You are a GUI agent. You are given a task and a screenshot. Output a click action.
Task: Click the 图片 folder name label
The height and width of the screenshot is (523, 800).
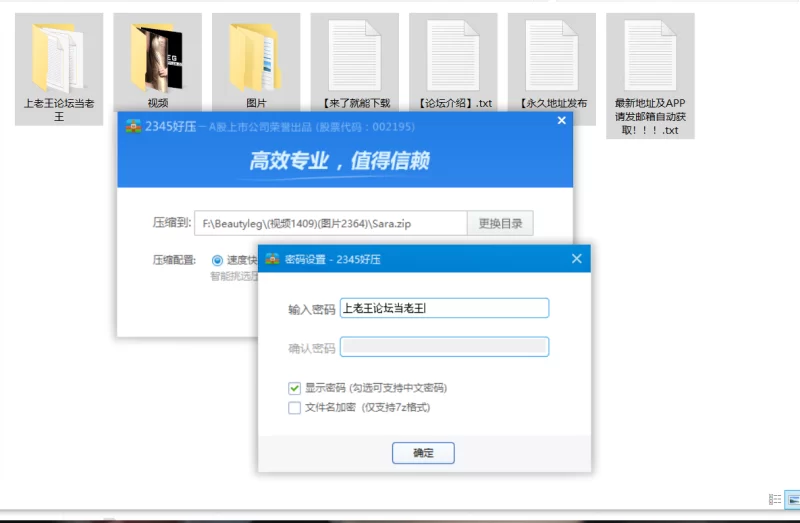click(256, 104)
